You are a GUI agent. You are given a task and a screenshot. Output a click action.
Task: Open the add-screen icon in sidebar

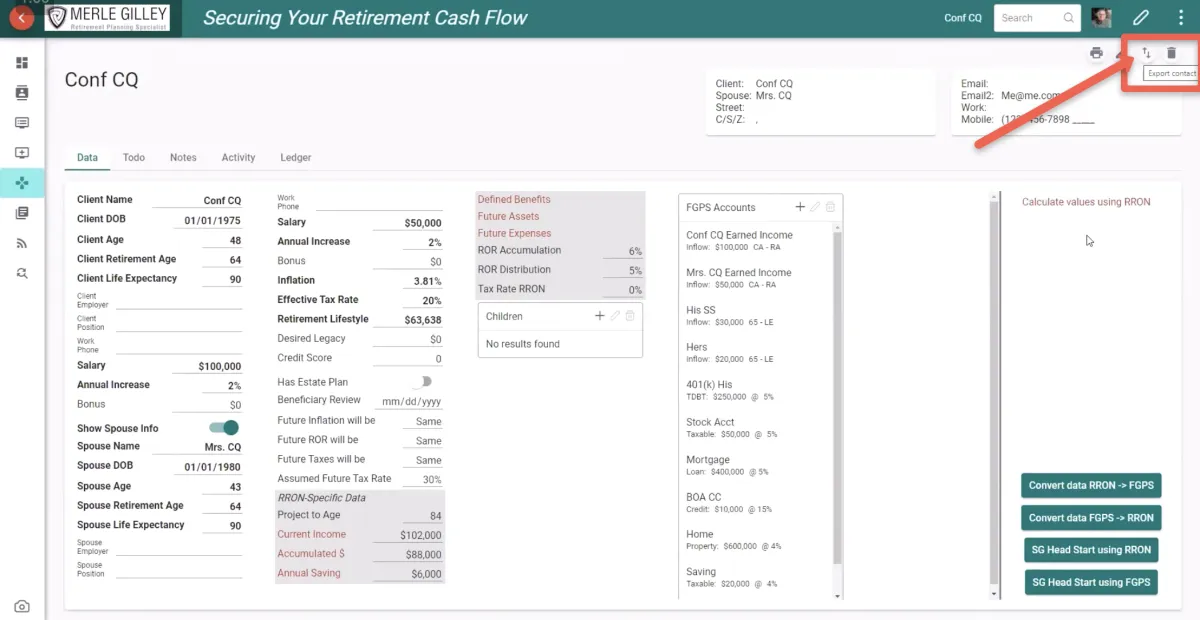click(x=22, y=153)
